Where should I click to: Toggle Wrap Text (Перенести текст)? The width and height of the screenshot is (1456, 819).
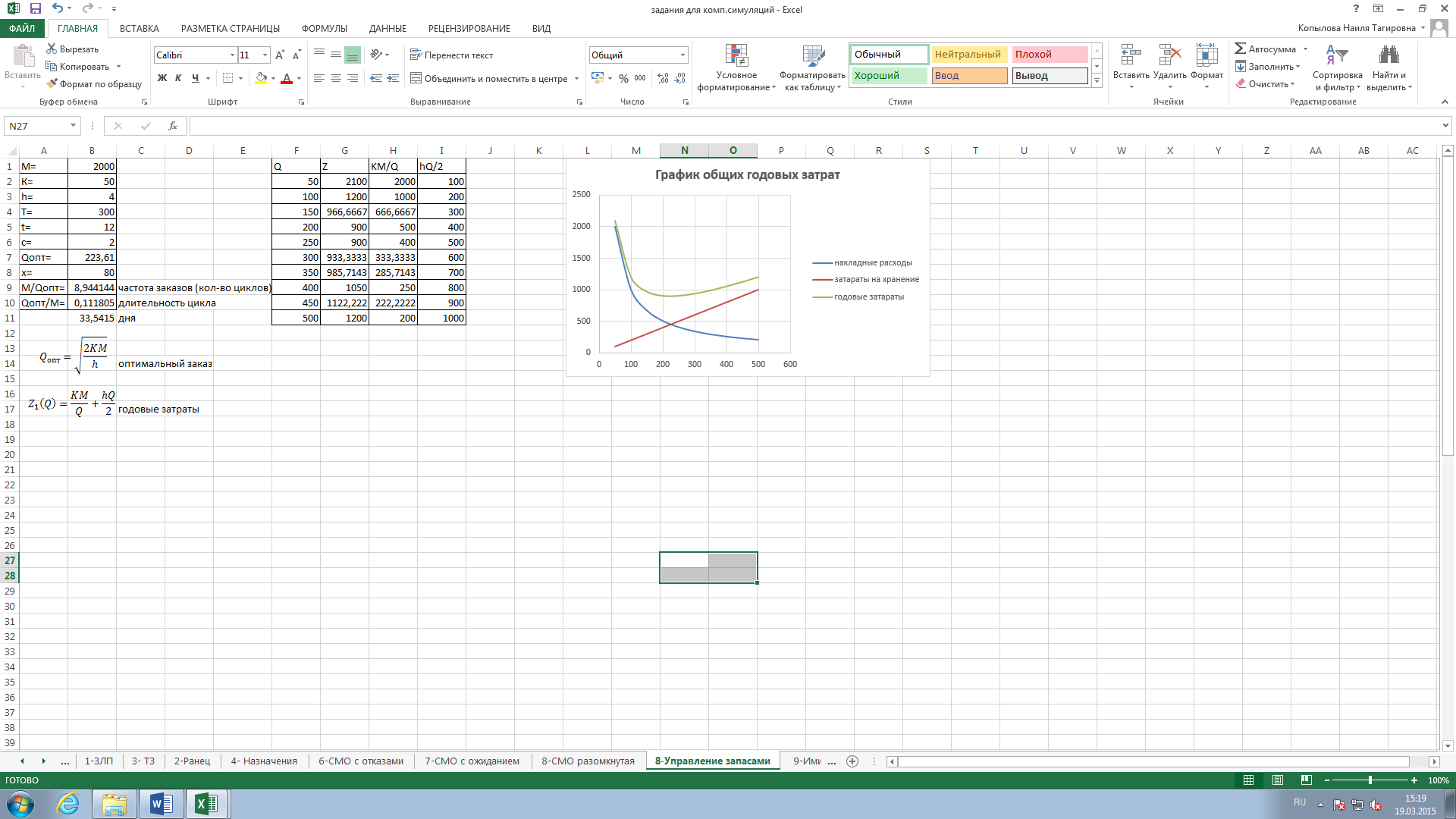pos(451,55)
